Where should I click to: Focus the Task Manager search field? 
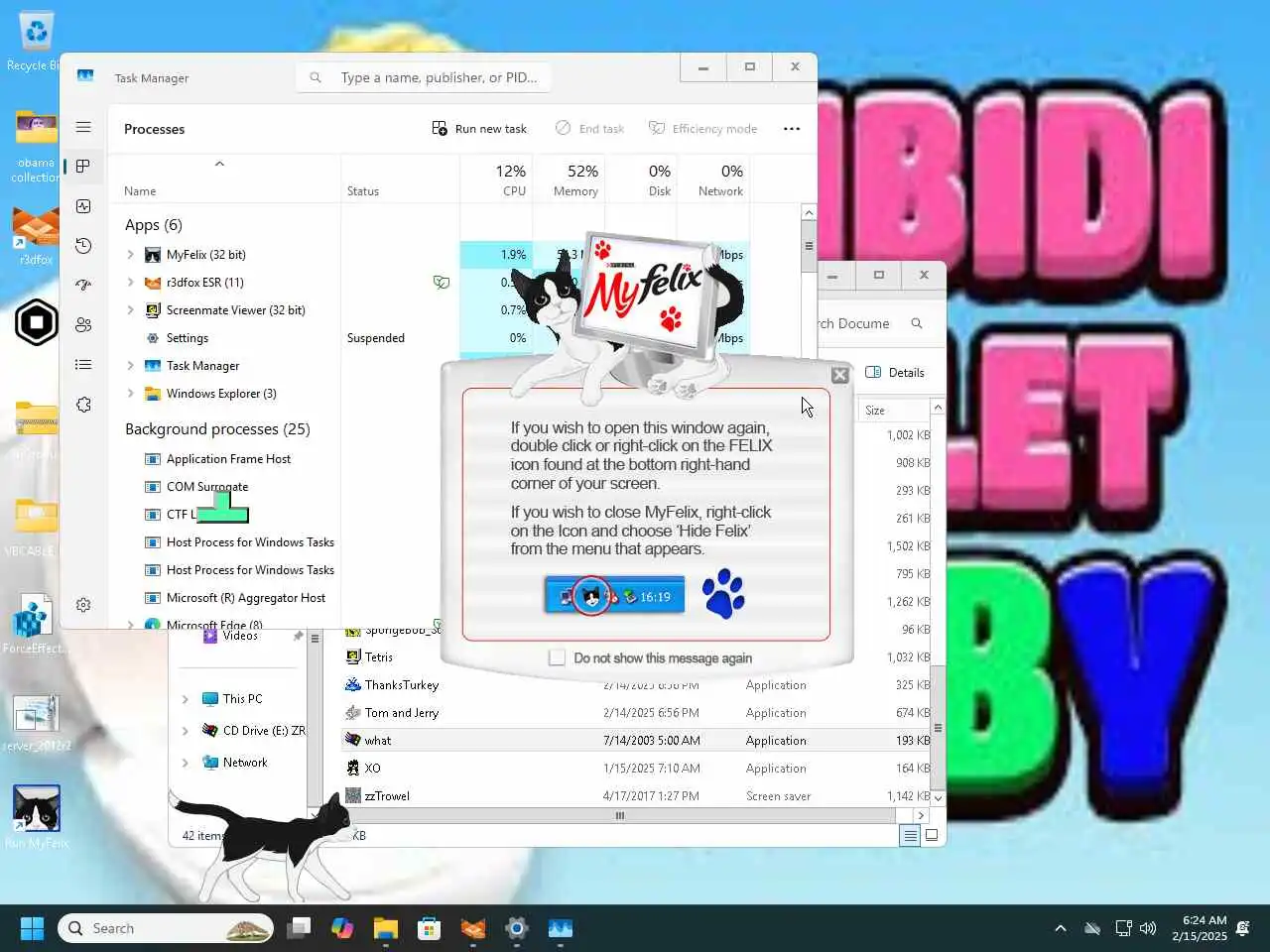[x=424, y=77]
